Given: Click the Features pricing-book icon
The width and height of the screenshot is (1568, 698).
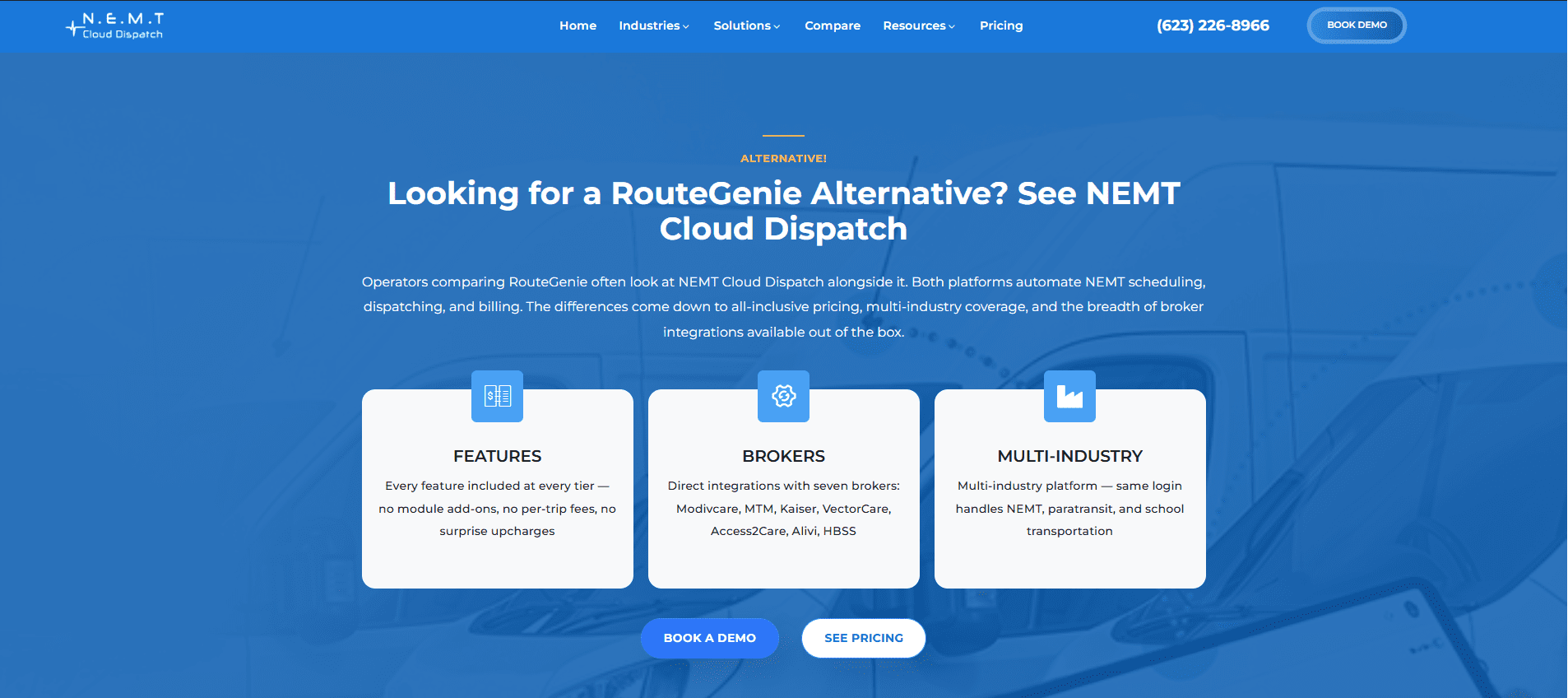Looking at the screenshot, I should (497, 396).
